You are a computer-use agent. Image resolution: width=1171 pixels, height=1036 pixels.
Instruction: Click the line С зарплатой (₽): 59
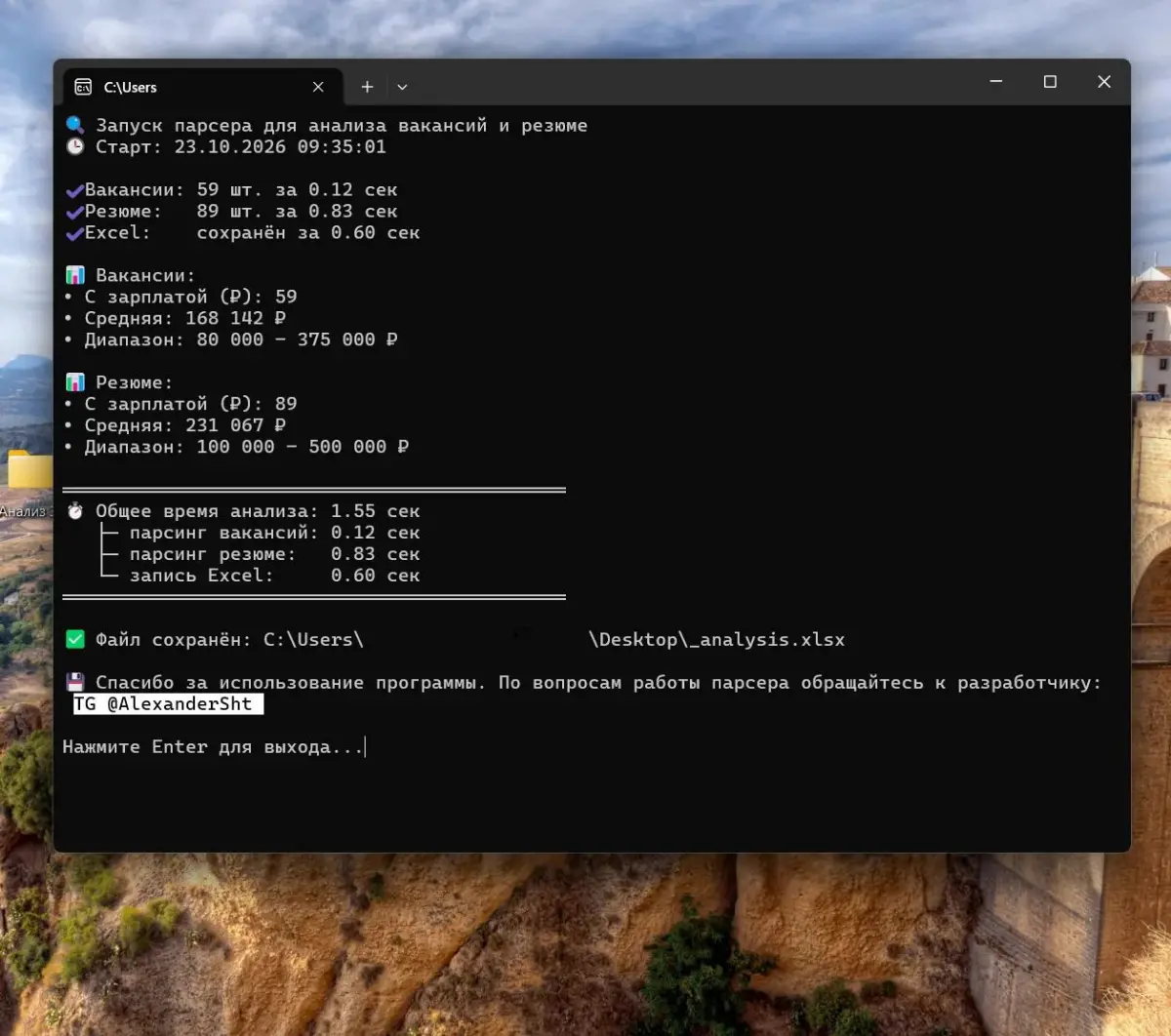point(181,297)
